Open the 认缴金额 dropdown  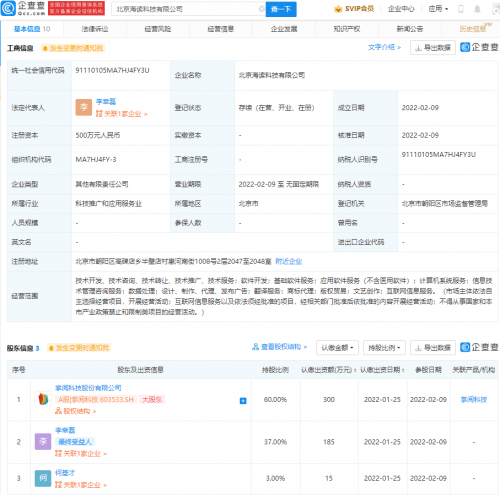pos(337,348)
